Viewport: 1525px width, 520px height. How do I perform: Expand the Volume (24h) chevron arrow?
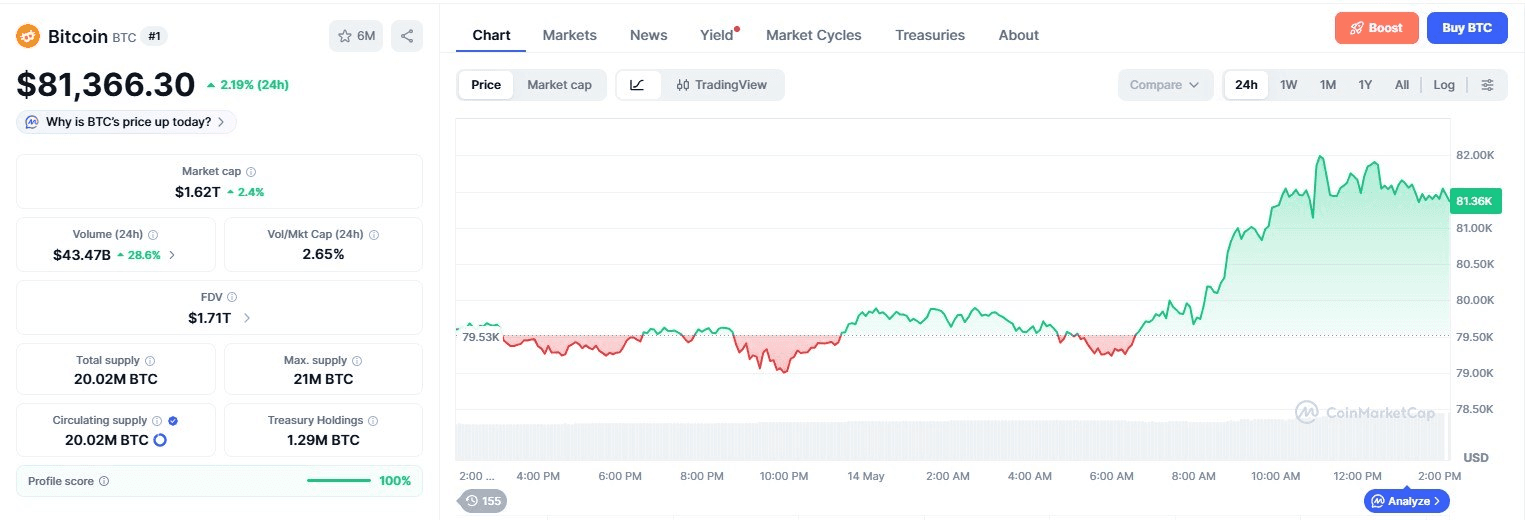(172, 255)
